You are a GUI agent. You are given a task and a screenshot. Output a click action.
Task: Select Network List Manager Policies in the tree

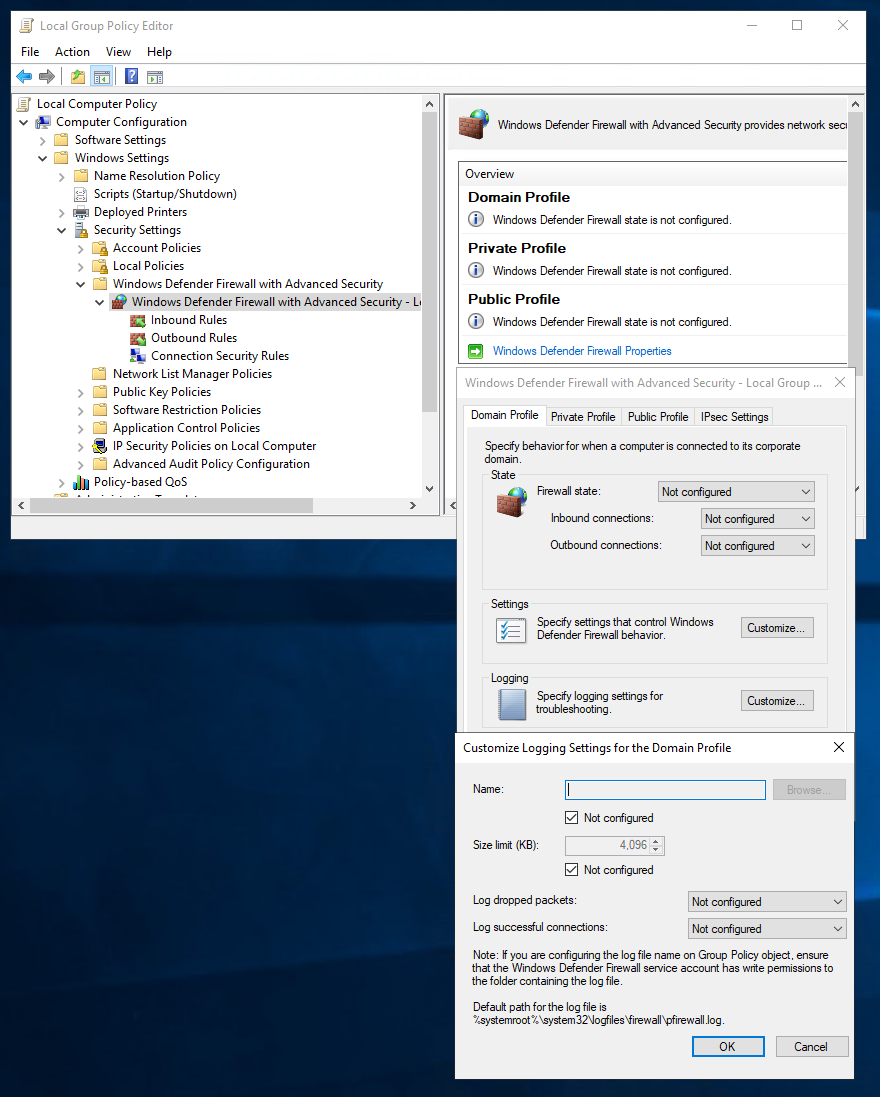(192, 374)
